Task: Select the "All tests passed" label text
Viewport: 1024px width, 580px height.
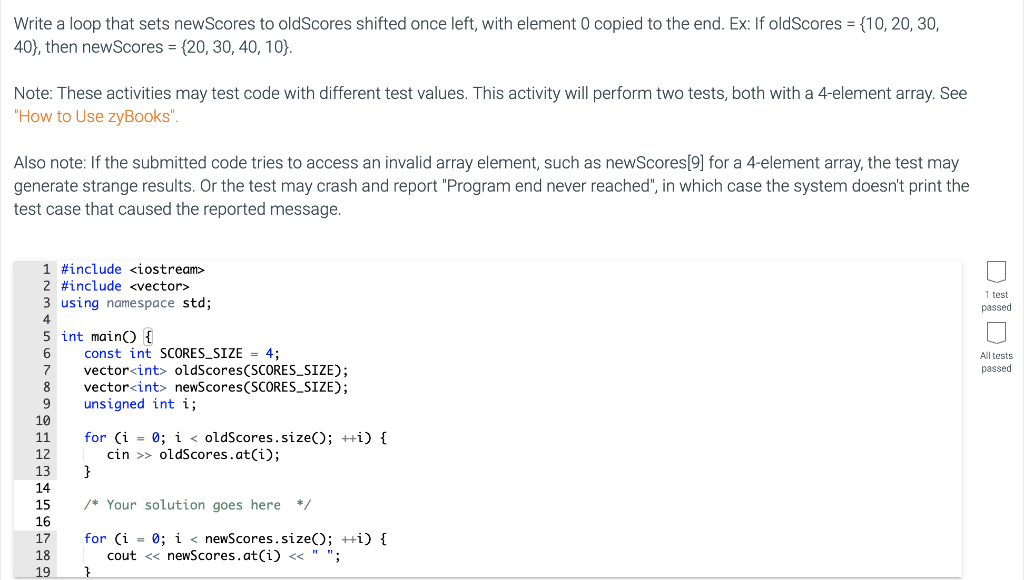Action: click(996, 362)
